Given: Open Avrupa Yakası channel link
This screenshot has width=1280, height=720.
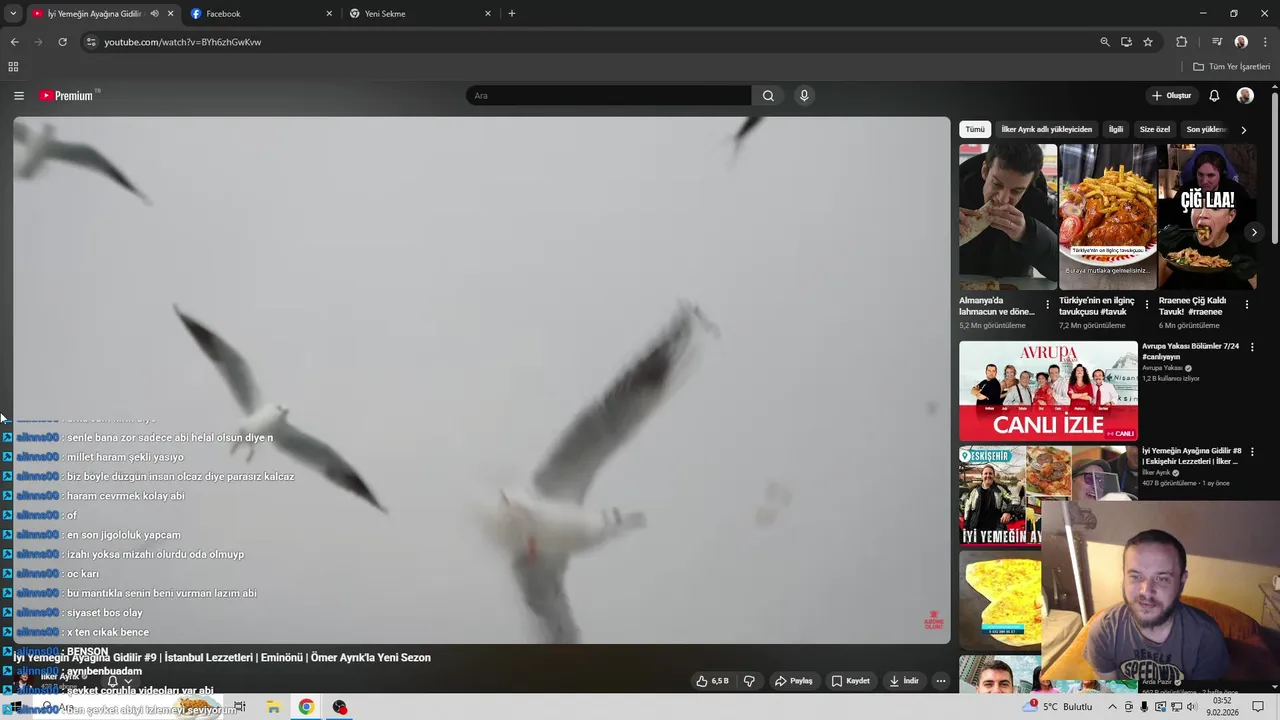Looking at the screenshot, I should pyautogui.click(x=1162, y=368).
